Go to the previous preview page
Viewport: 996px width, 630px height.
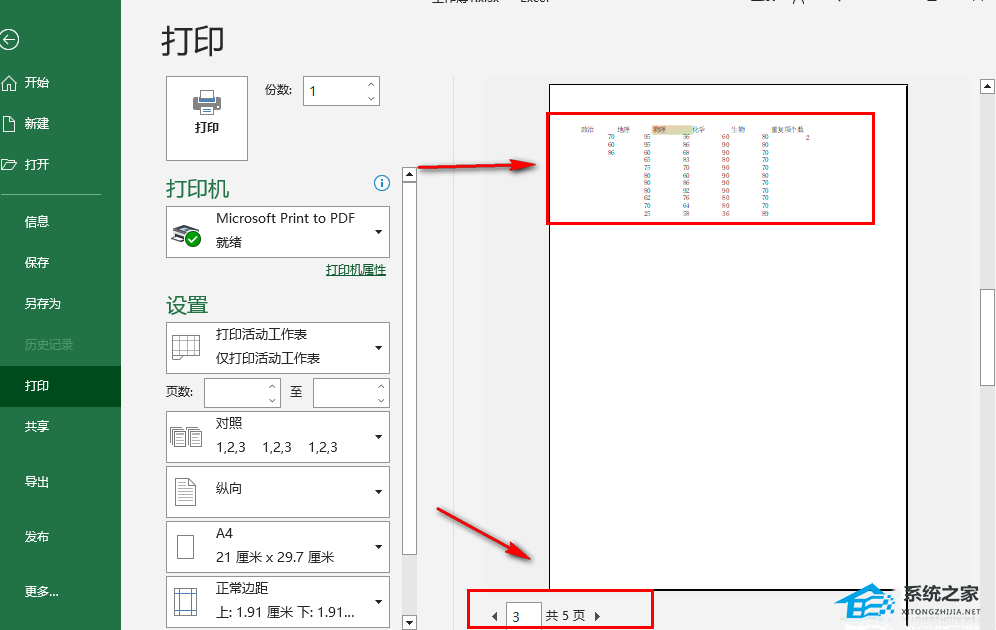495,616
